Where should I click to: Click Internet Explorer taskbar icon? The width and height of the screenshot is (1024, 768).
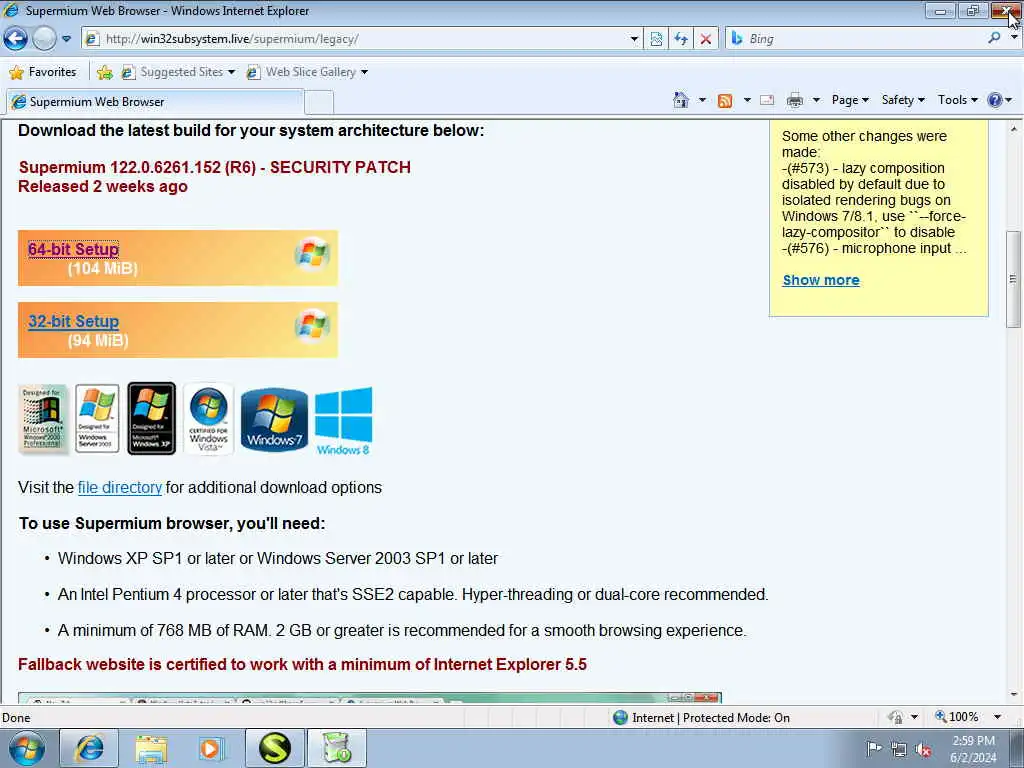pyautogui.click(x=89, y=748)
